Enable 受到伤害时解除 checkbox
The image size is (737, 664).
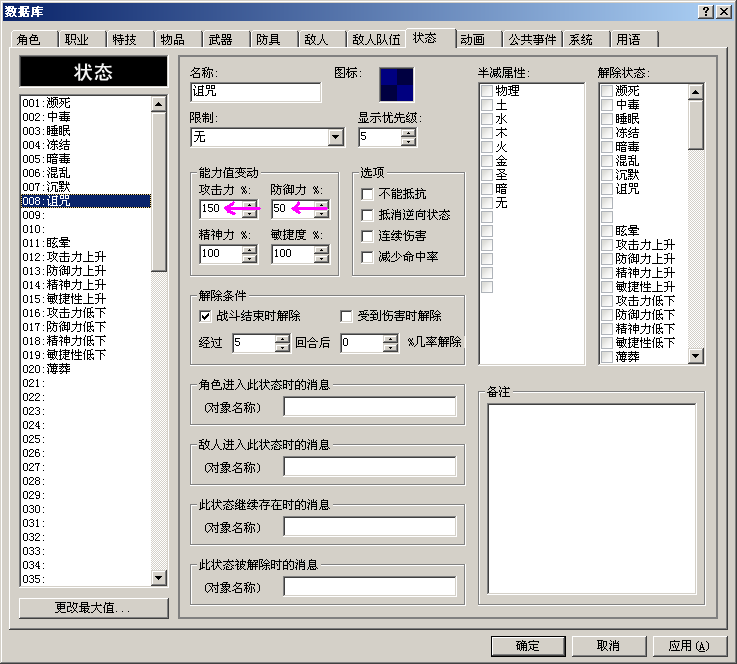point(346,316)
